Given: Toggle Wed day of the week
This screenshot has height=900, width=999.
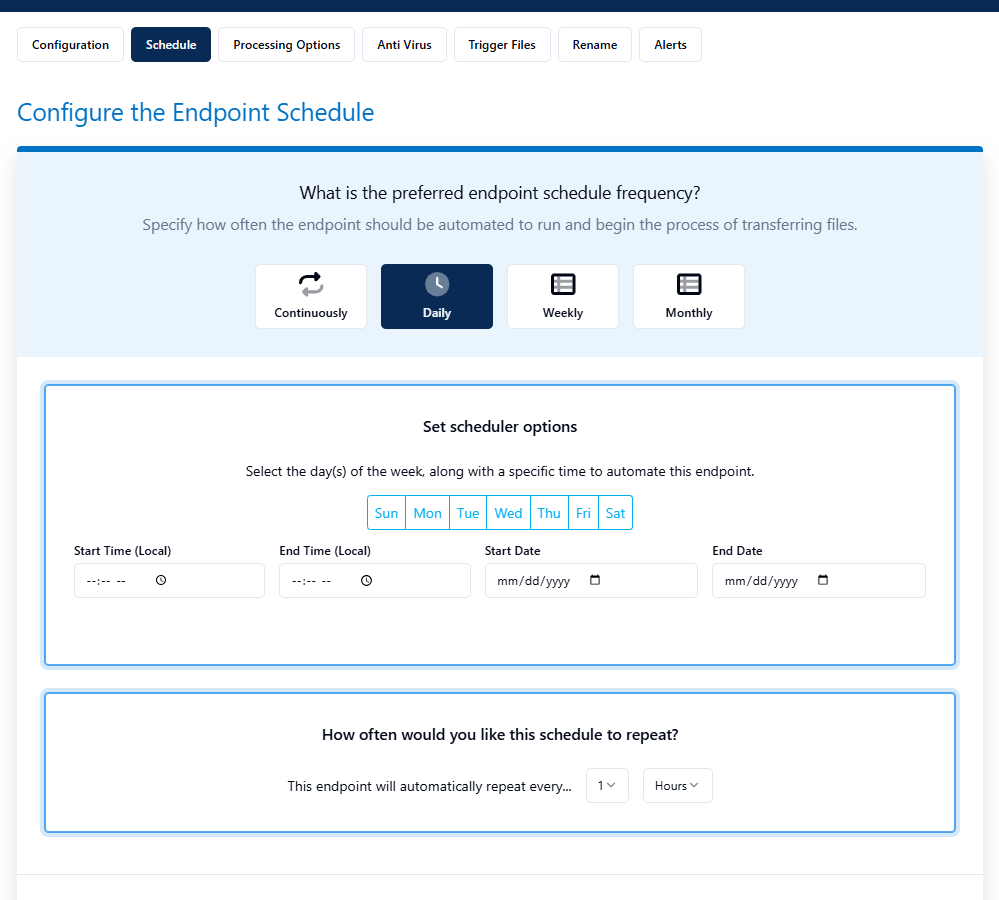Looking at the screenshot, I should click(508, 513).
